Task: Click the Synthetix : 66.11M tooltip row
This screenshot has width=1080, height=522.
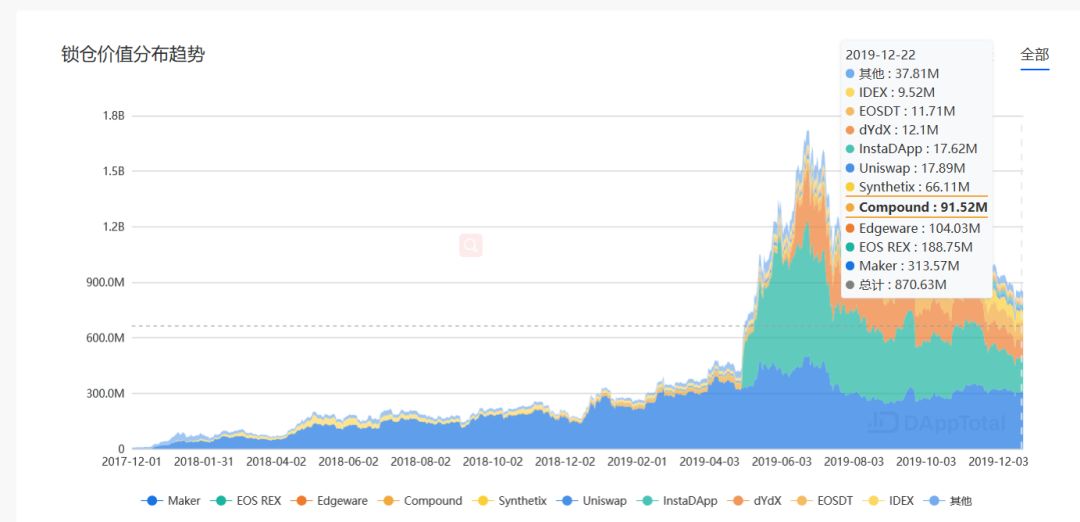Action: (908, 187)
